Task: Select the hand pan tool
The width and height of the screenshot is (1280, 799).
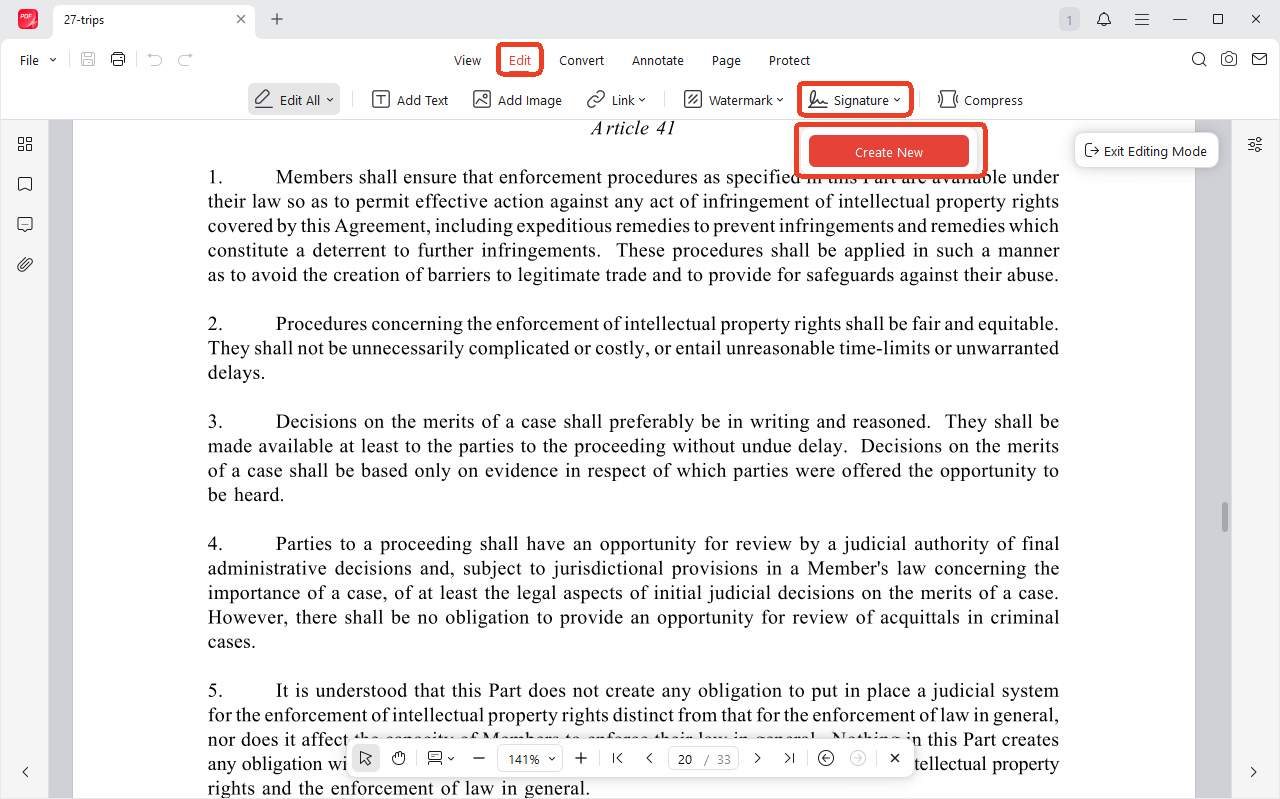Action: pos(399,758)
